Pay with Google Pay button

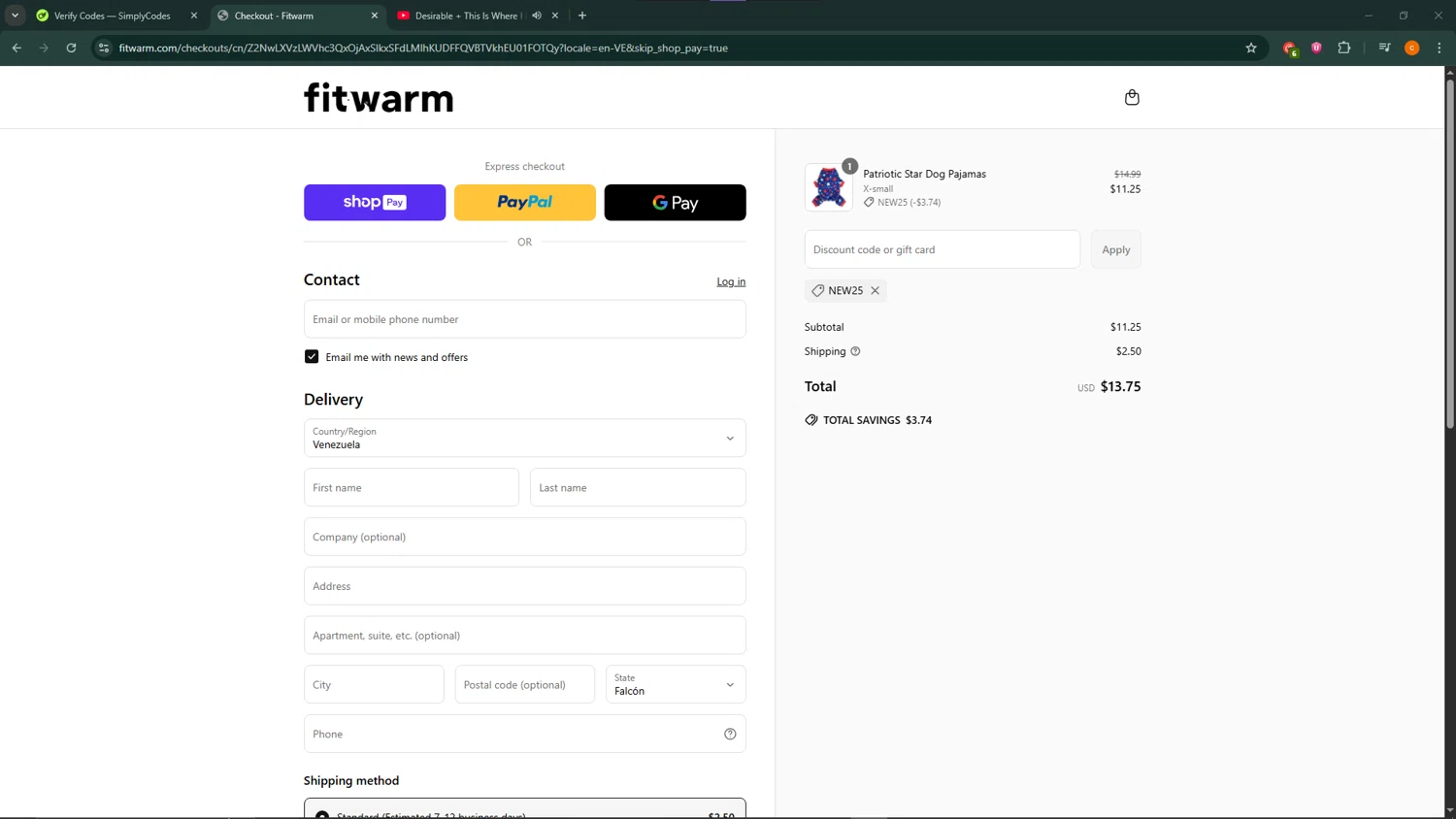click(676, 203)
